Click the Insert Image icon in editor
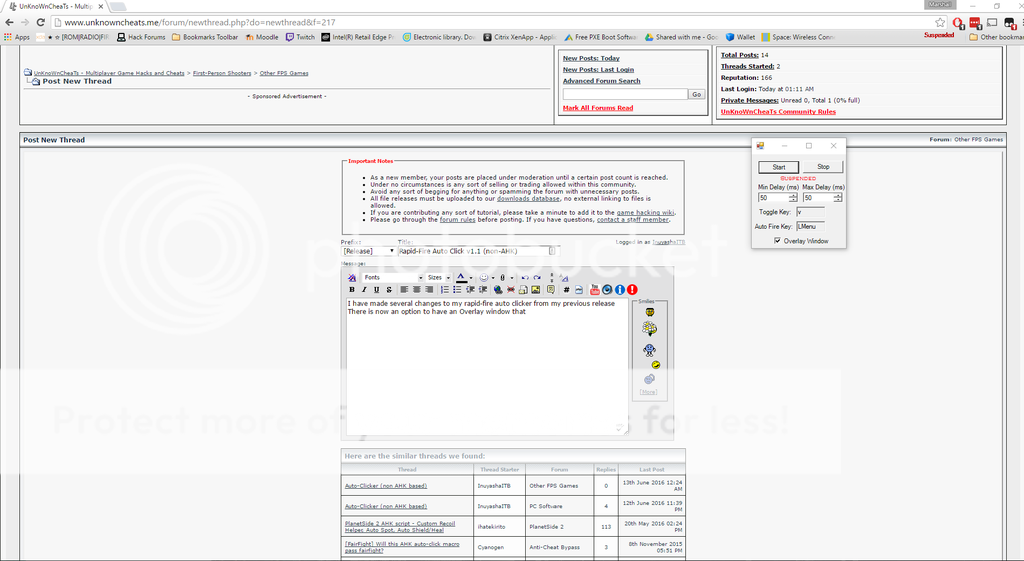 [536, 290]
